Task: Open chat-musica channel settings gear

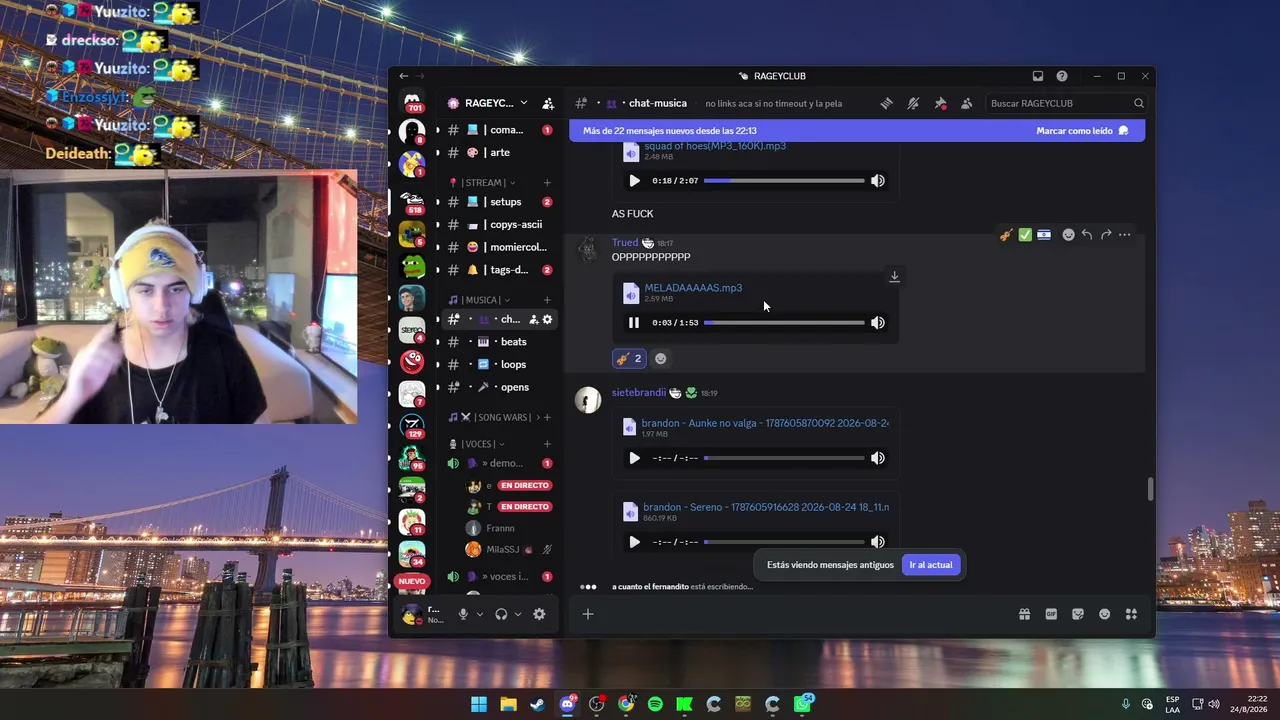Action: (x=547, y=319)
